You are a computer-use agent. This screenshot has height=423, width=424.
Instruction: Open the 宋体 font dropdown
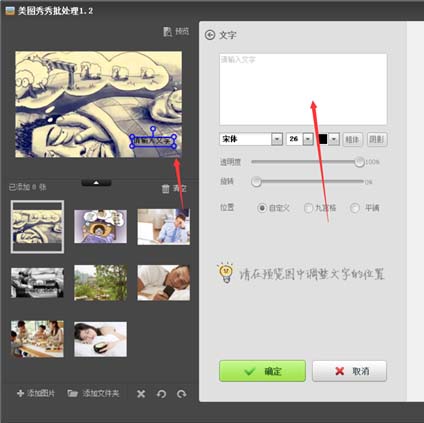click(277, 139)
